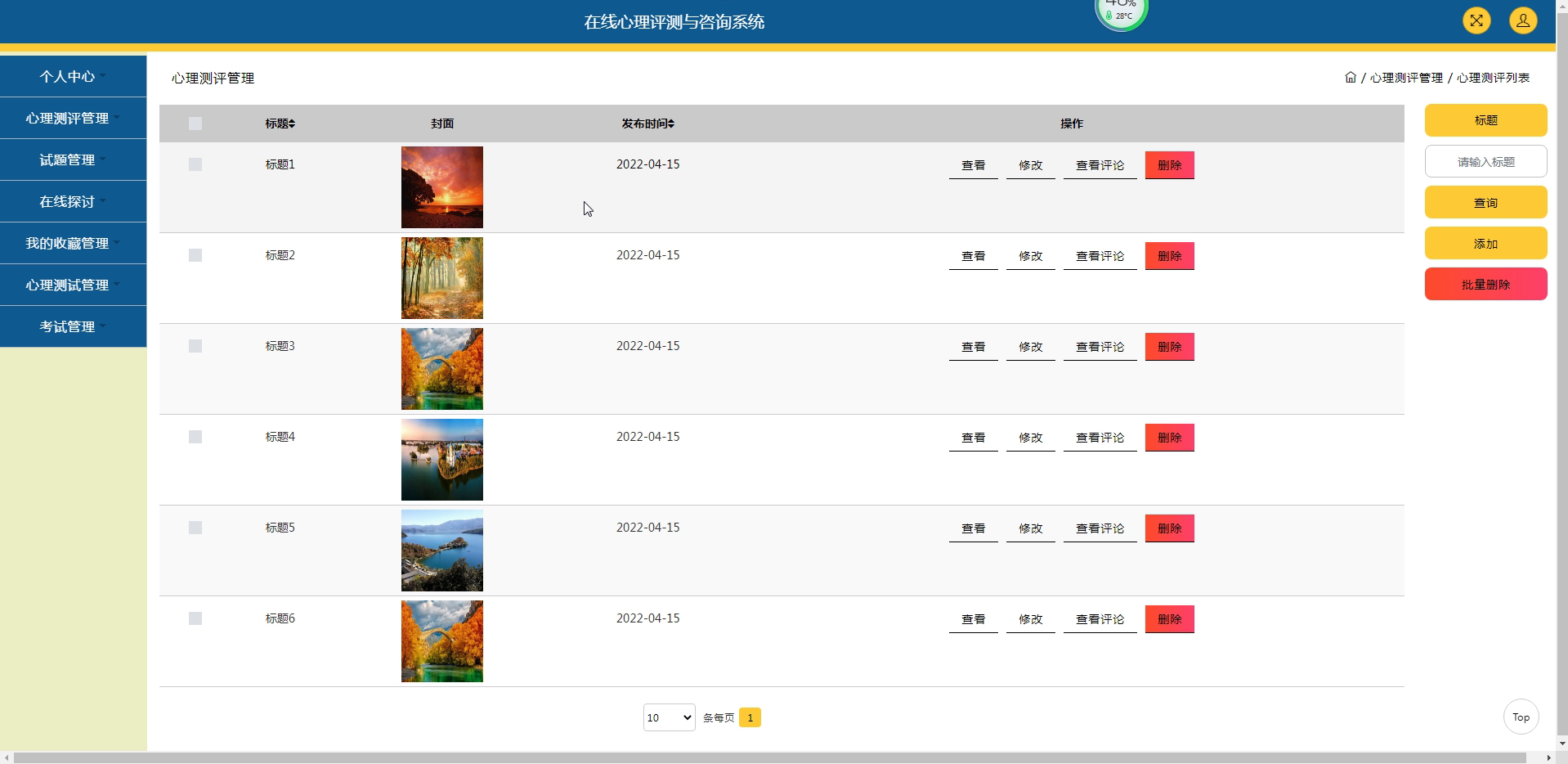Screen dimensions: 1568x764
Task: Click the yellow 标题 button in right panel
Action: pos(1485,120)
